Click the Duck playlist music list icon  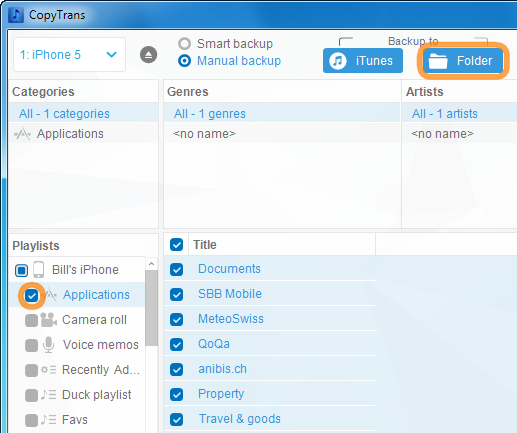pos(48,395)
